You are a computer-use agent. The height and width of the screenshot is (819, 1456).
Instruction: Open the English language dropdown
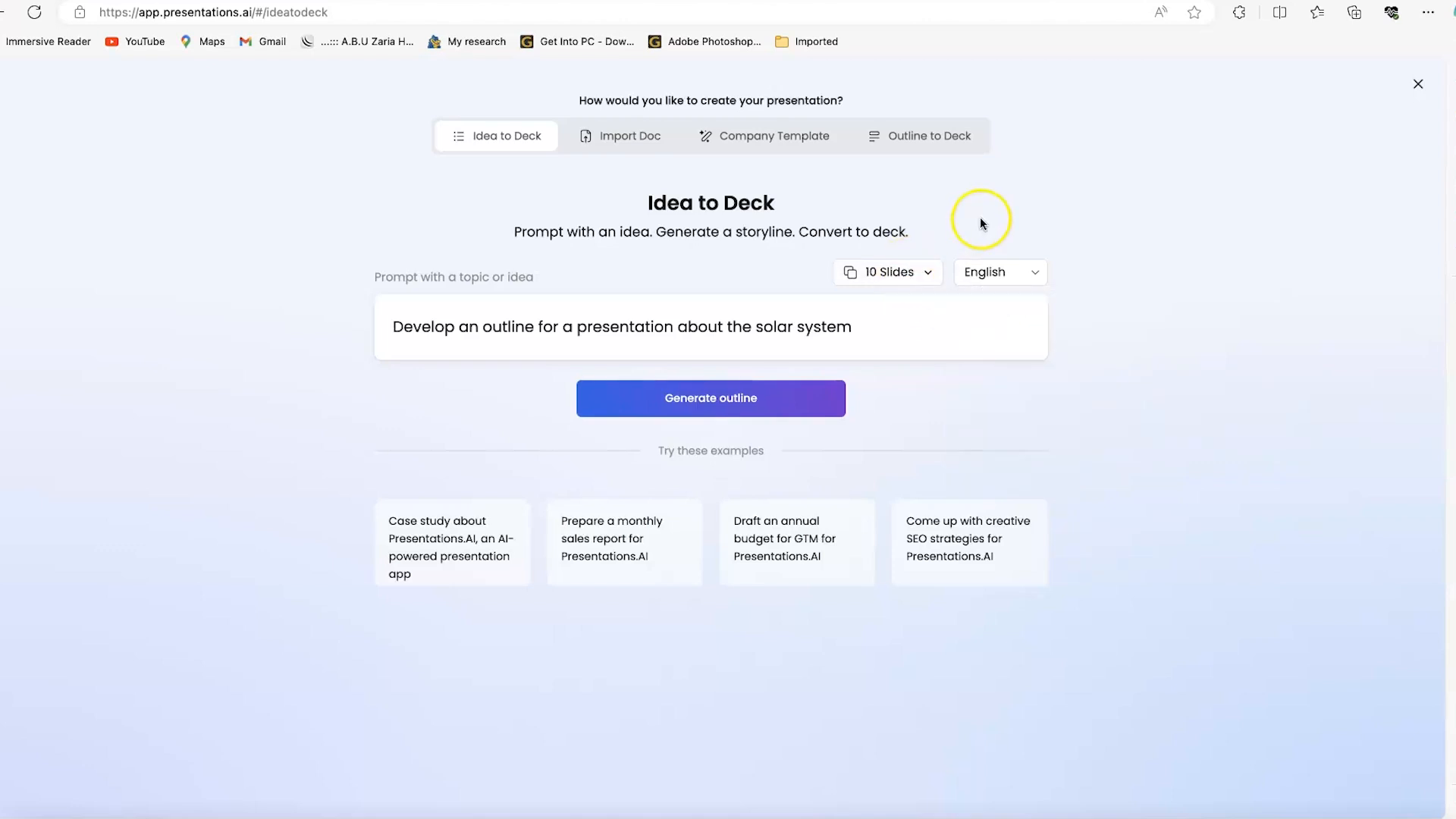coord(1001,272)
